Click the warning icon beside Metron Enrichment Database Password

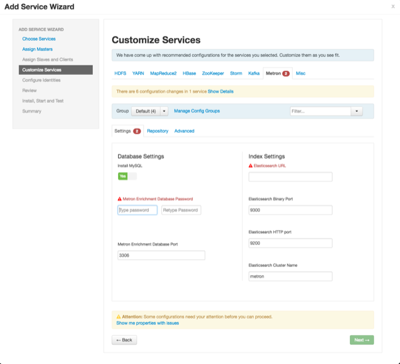tap(120, 199)
